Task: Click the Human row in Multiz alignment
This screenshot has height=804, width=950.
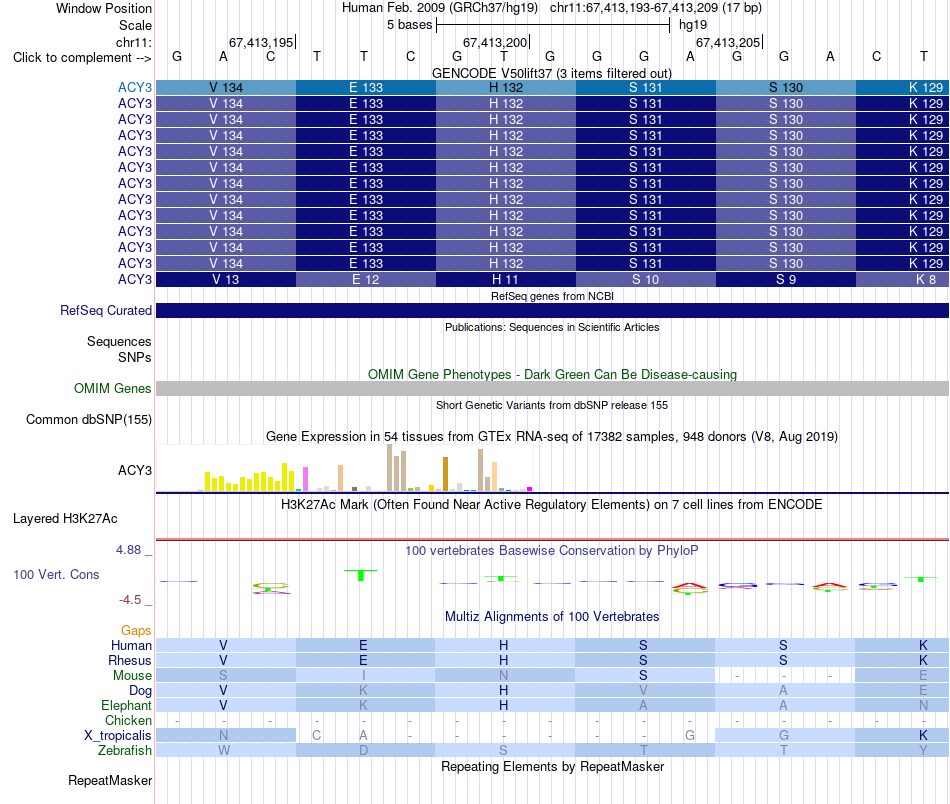Action: [552, 645]
